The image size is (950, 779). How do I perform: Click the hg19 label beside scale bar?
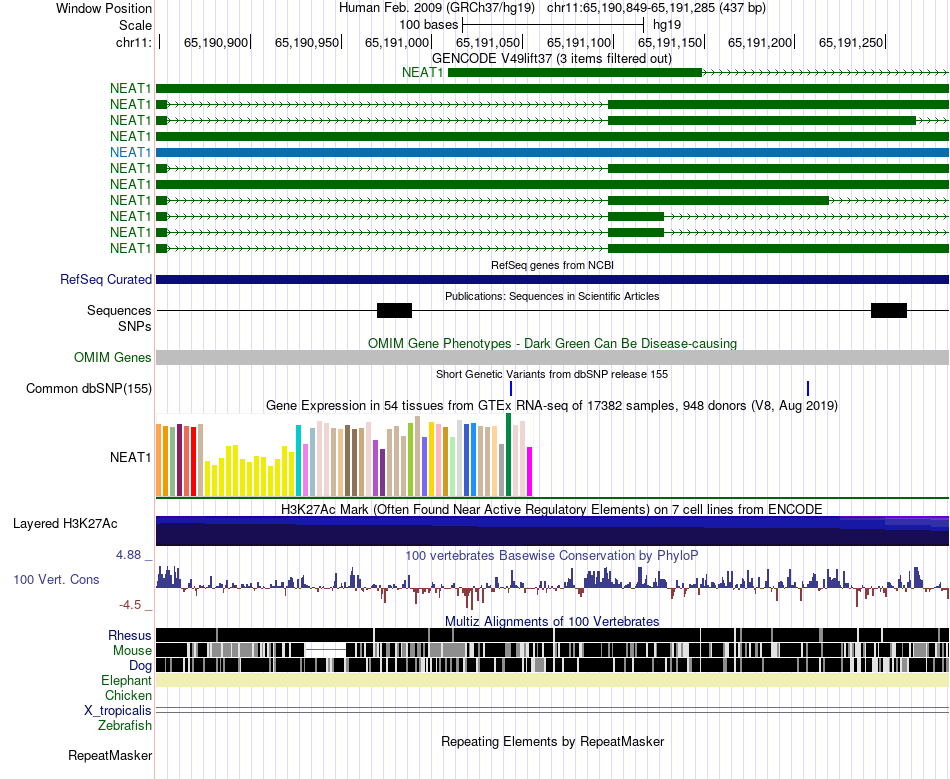[667, 25]
